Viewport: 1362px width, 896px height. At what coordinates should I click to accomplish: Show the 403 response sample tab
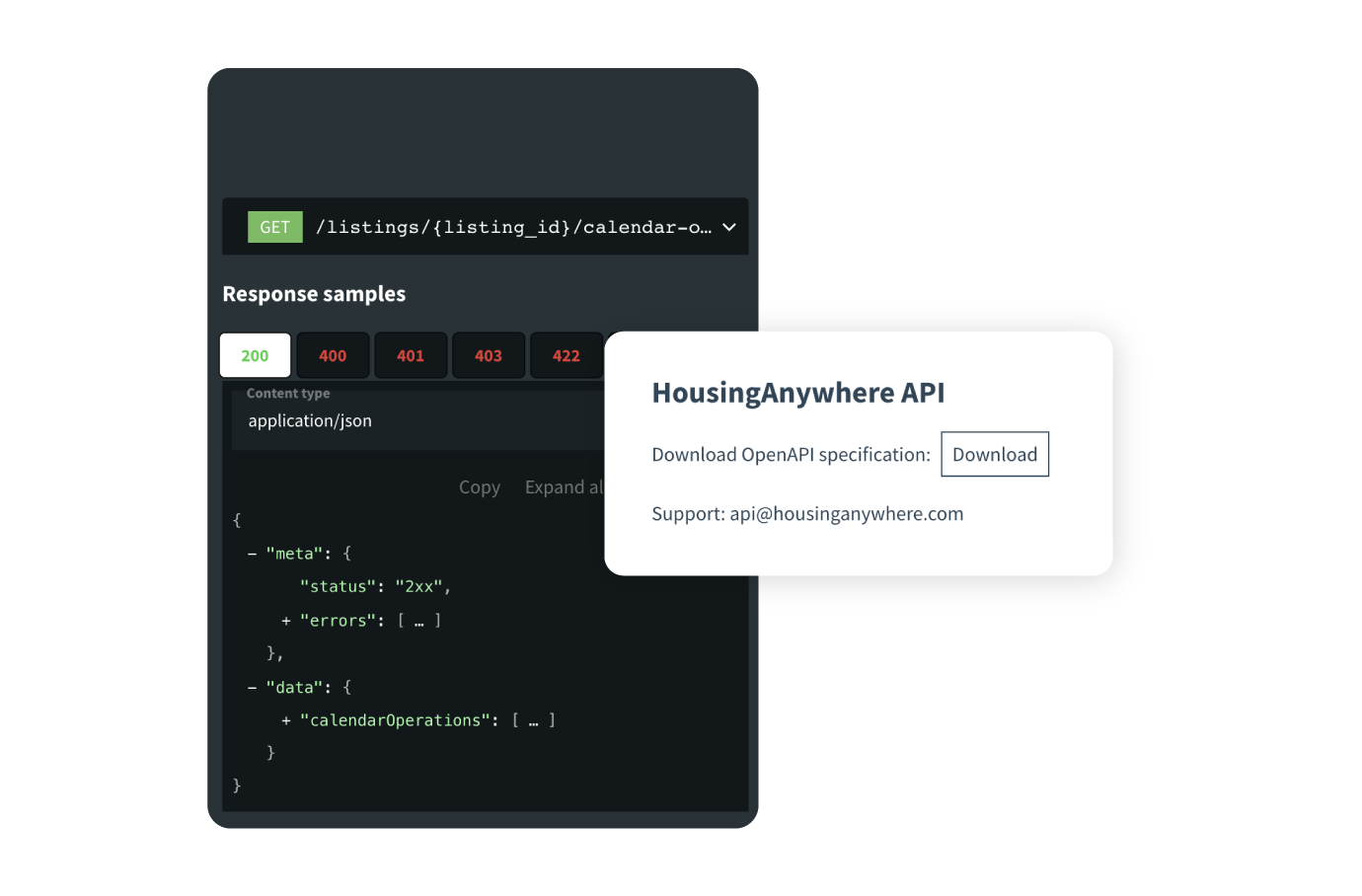[489, 355]
